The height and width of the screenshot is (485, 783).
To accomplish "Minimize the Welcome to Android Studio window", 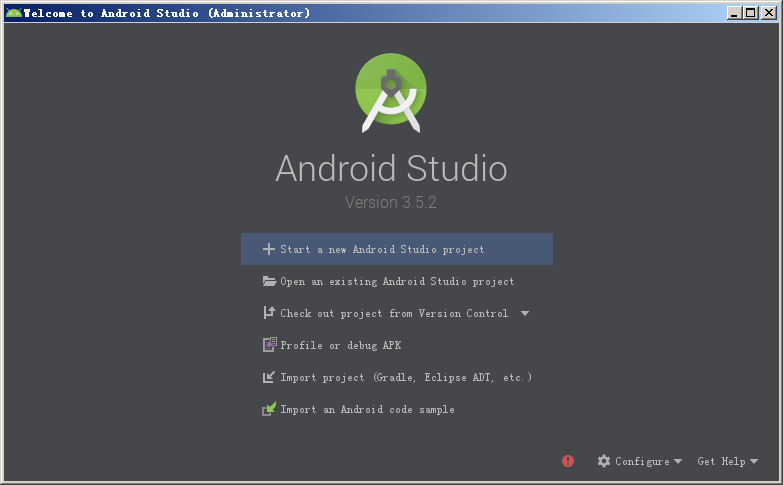I will pyautogui.click(x=734, y=13).
